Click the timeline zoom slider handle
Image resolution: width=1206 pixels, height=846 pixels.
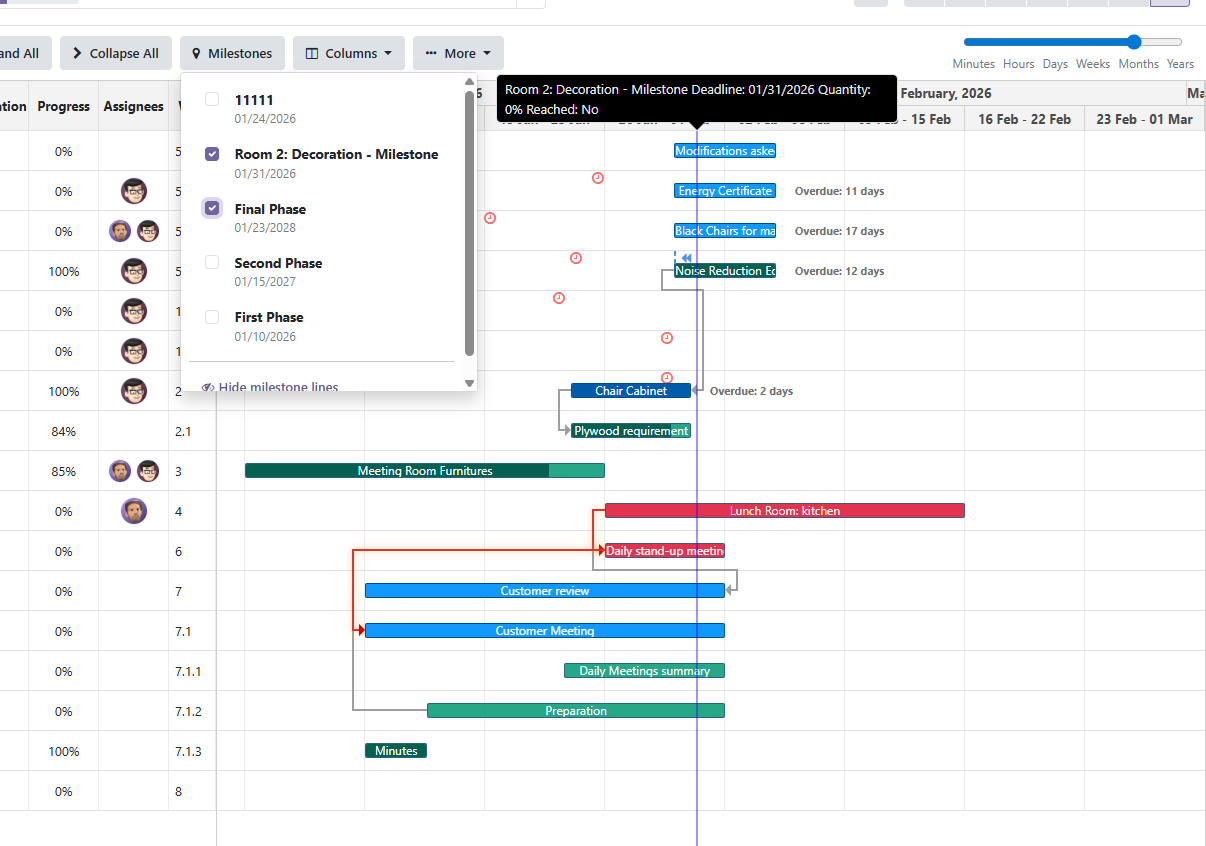(x=1133, y=42)
